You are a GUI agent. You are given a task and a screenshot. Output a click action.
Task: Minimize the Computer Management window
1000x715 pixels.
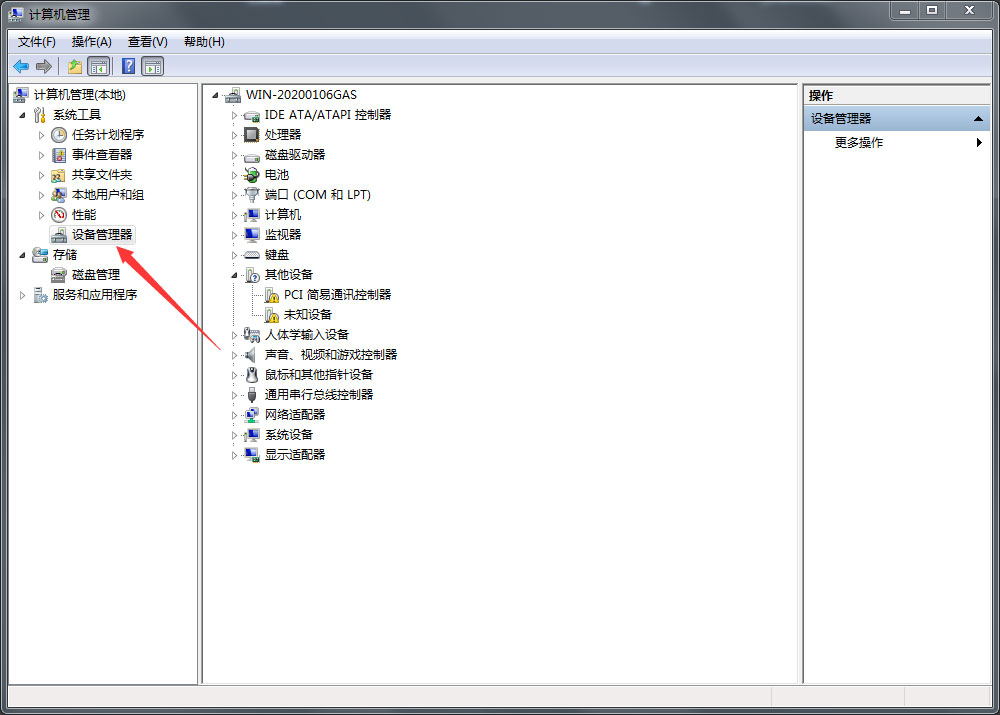[904, 11]
